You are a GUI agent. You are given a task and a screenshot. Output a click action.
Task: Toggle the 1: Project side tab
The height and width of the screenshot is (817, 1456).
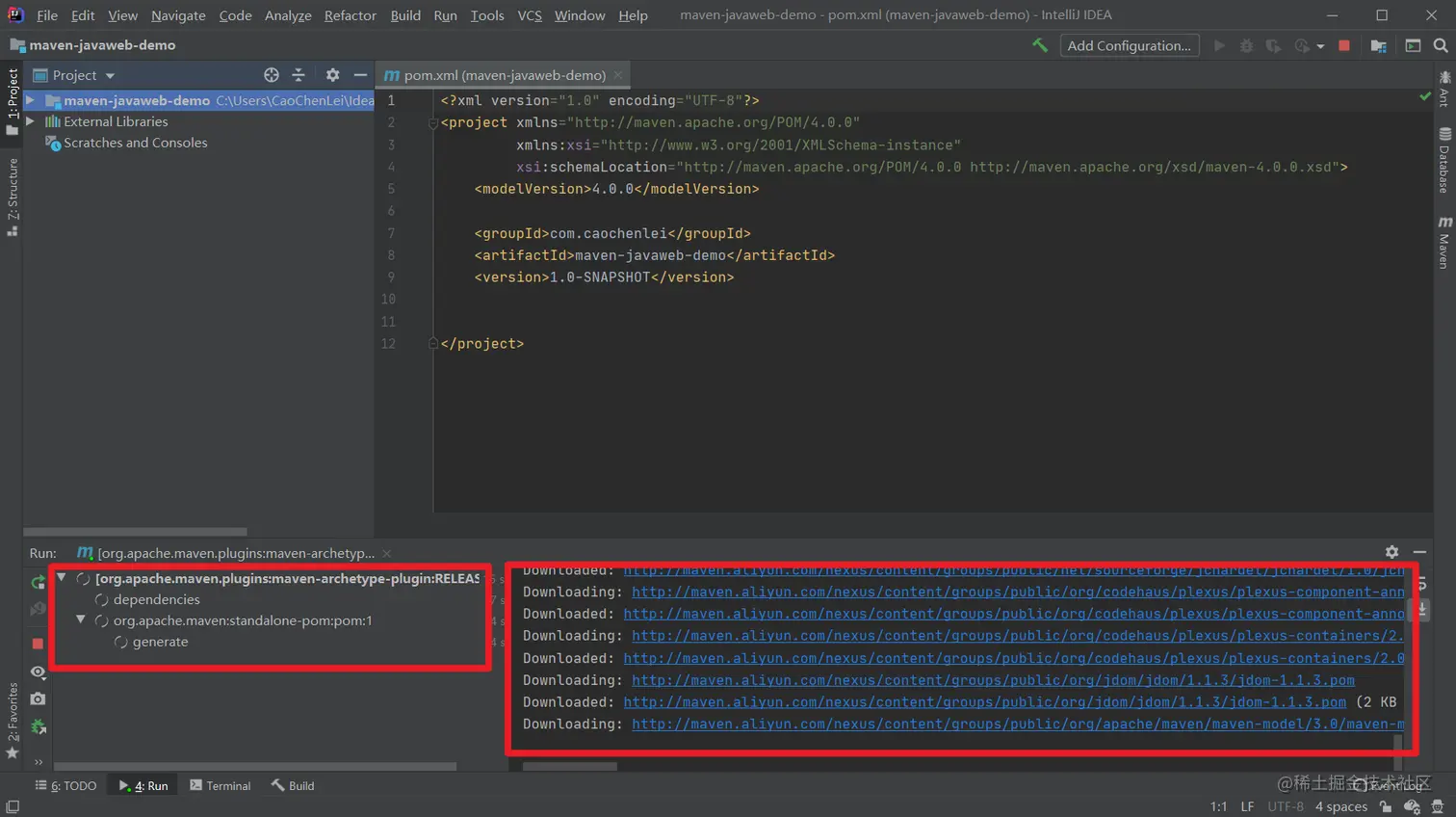[13, 102]
